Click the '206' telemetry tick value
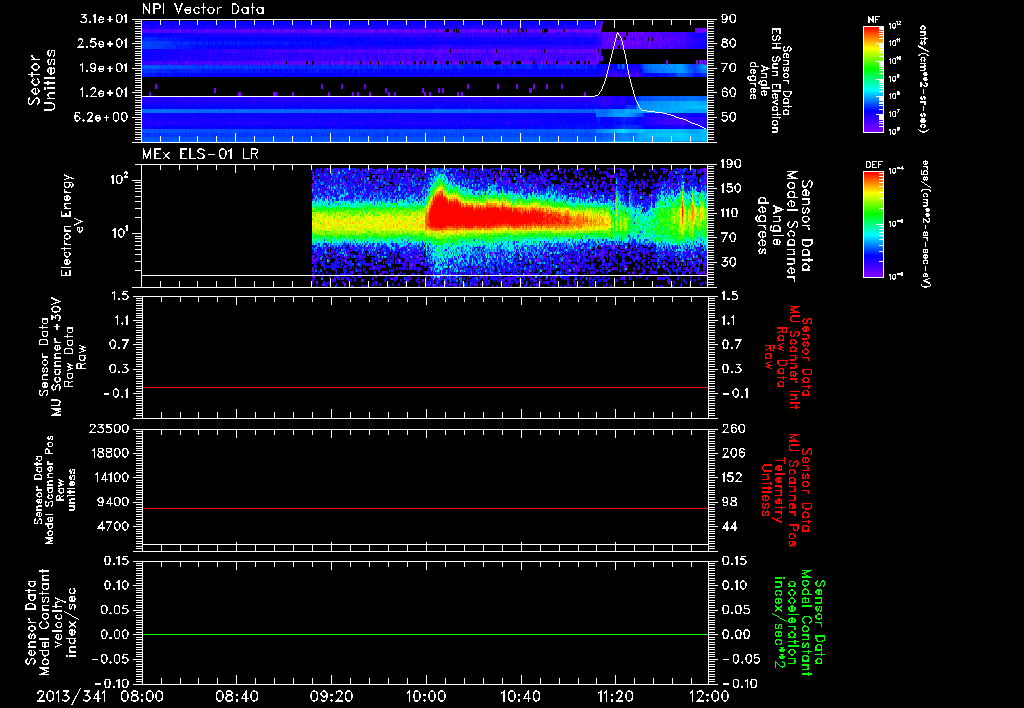The width and height of the screenshot is (1024, 708). click(x=732, y=453)
